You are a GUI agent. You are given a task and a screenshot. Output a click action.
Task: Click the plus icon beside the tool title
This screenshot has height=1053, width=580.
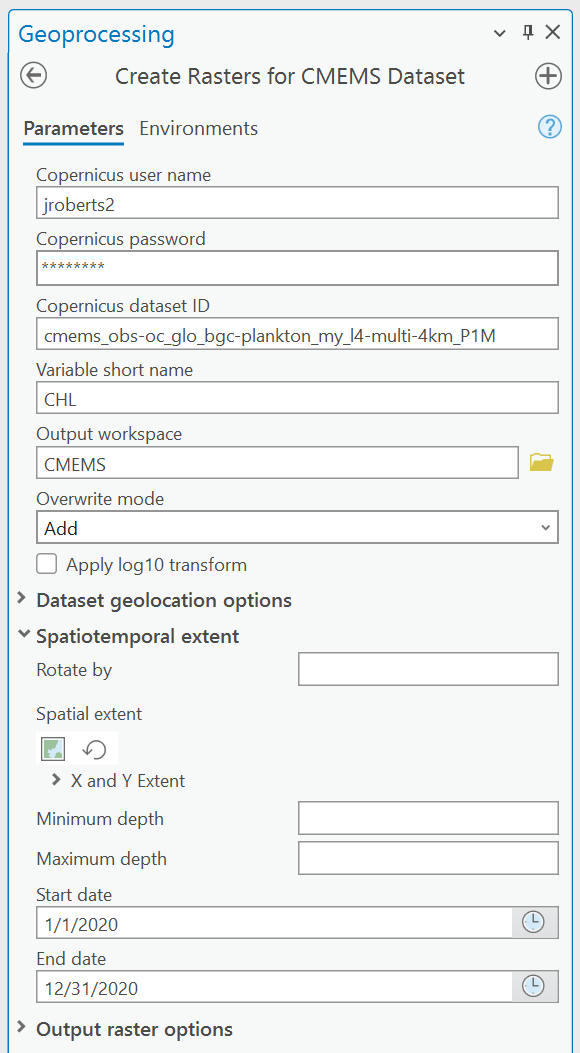pyautogui.click(x=548, y=76)
